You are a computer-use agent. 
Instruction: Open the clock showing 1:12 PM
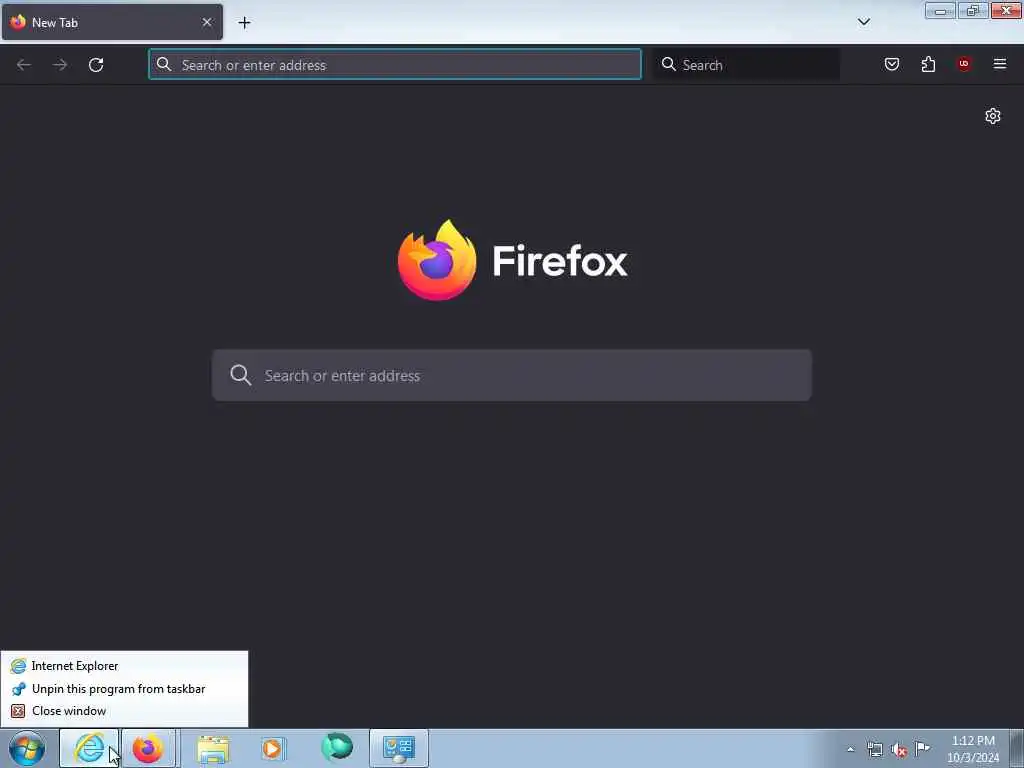973,749
